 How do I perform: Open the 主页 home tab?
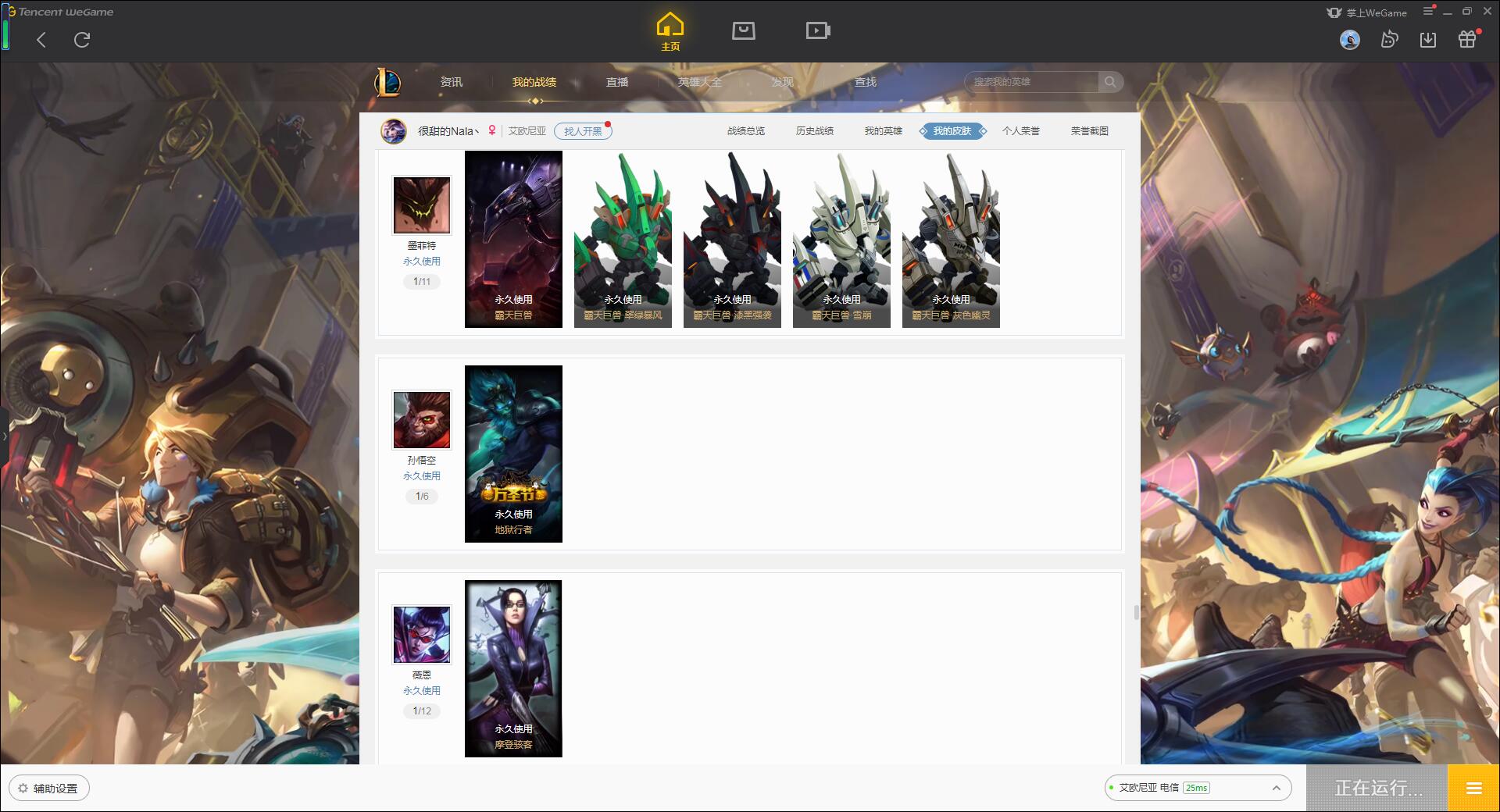coord(670,32)
